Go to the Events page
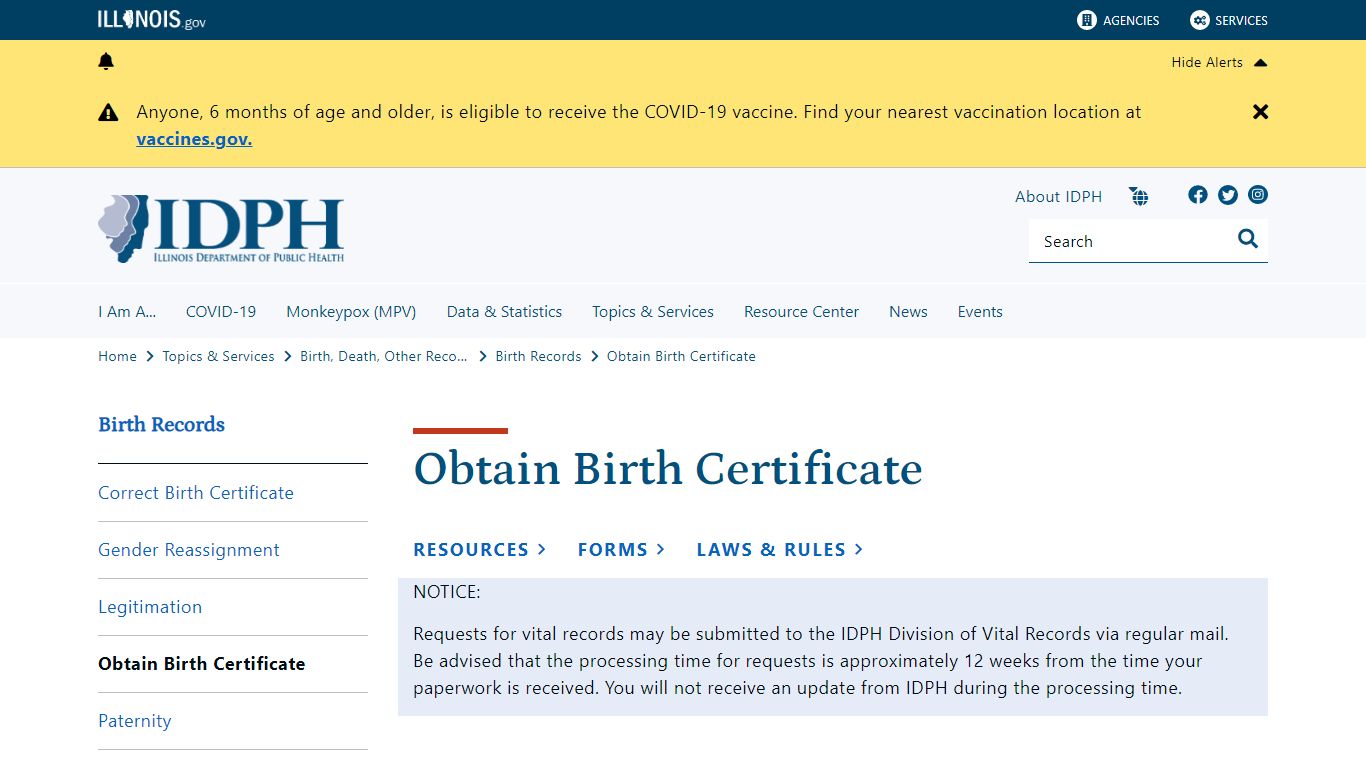The height and width of the screenshot is (768, 1366). tap(980, 312)
